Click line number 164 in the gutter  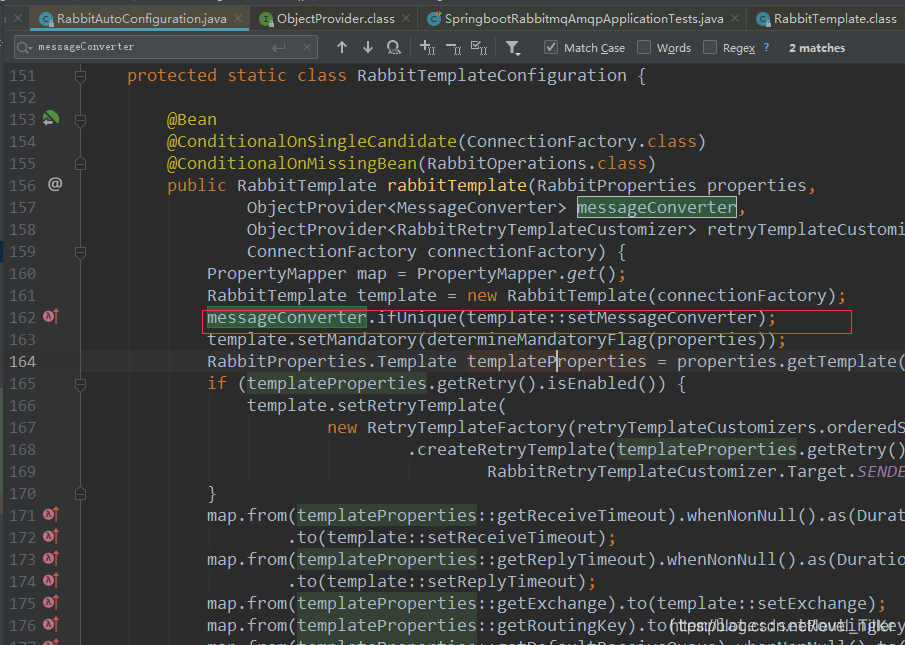[x=23, y=362]
